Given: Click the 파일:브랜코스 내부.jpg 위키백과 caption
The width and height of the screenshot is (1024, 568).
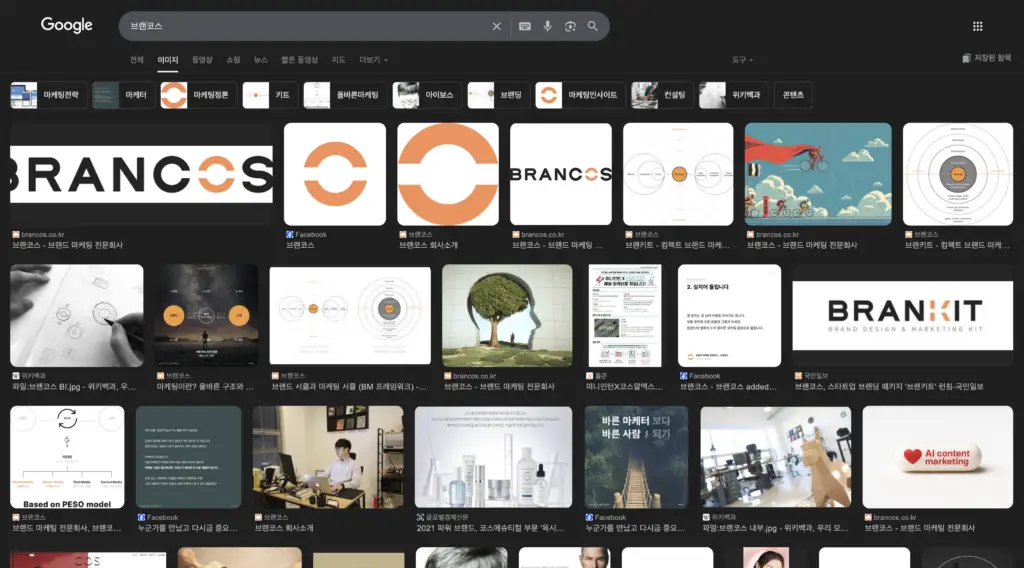Looking at the screenshot, I should pyautogui.click(x=775, y=528).
